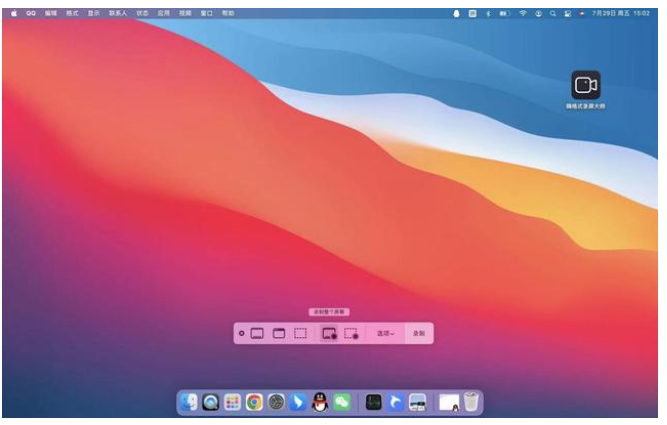The image size is (667, 425).
Task: Open QQ penguin app in dock
Action: click(321, 402)
